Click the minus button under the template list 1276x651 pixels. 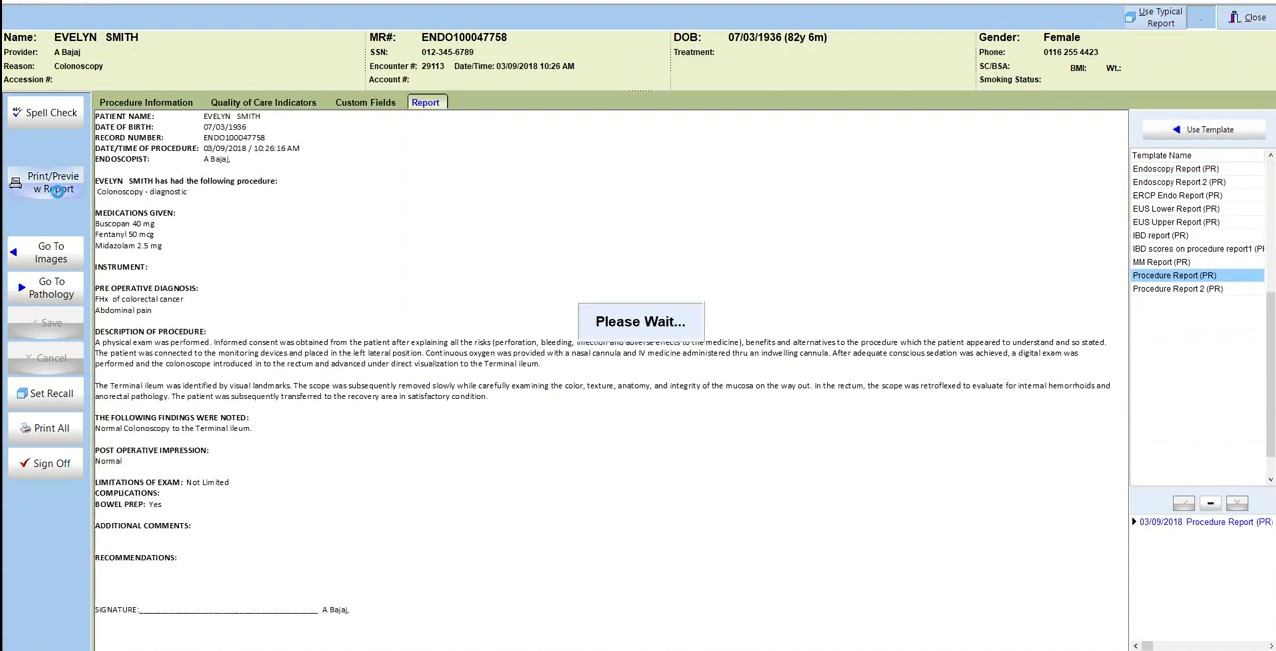[x=1210, y=502]
